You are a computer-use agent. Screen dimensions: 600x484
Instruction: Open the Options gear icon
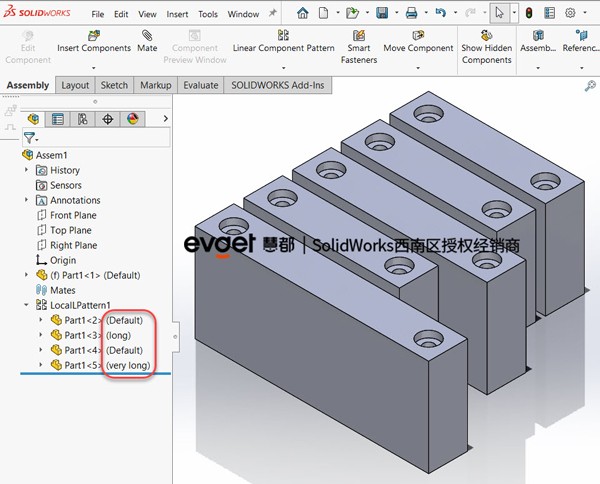570,13
